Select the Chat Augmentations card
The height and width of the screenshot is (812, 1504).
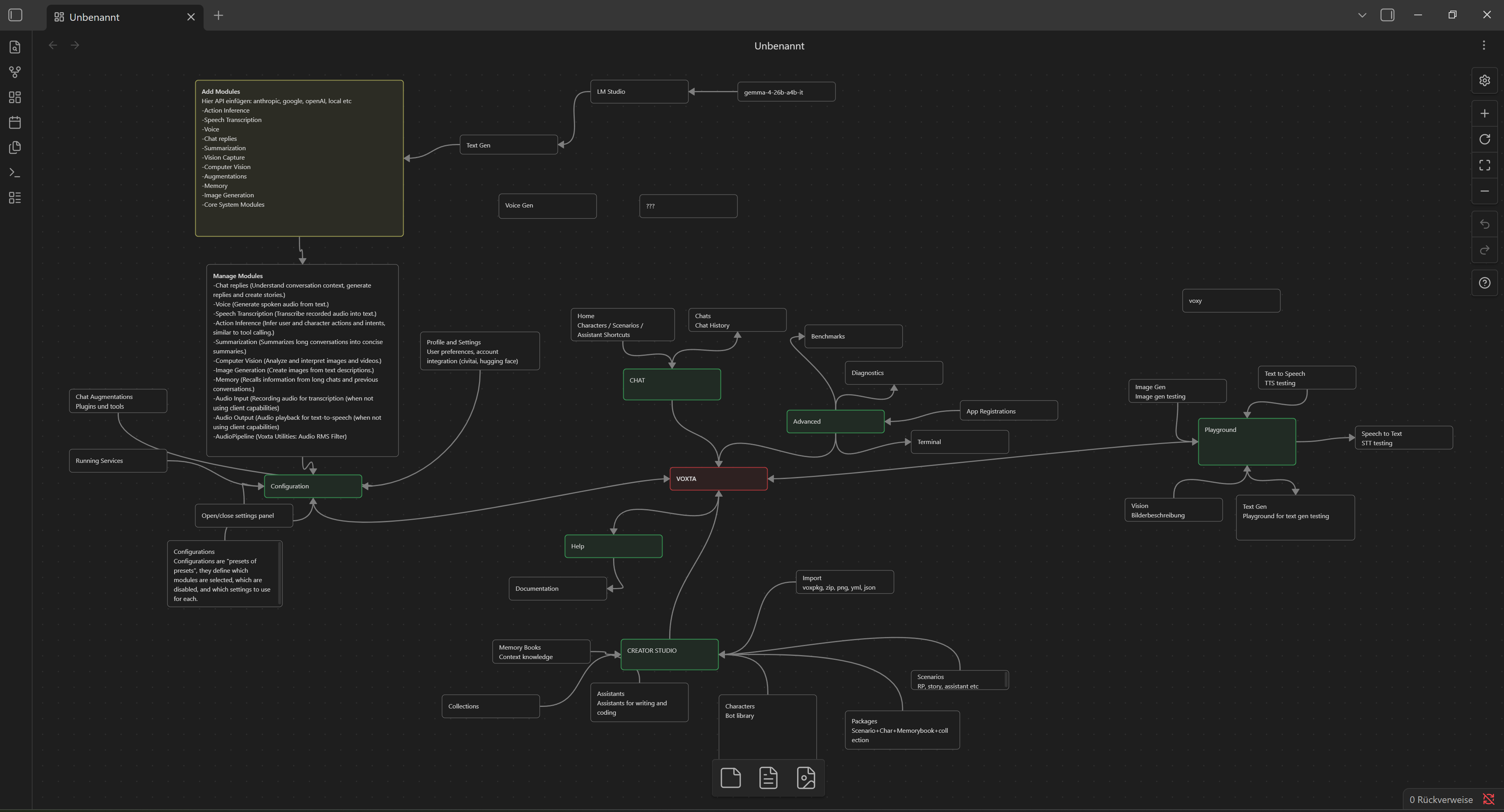(x=117, y=401)
